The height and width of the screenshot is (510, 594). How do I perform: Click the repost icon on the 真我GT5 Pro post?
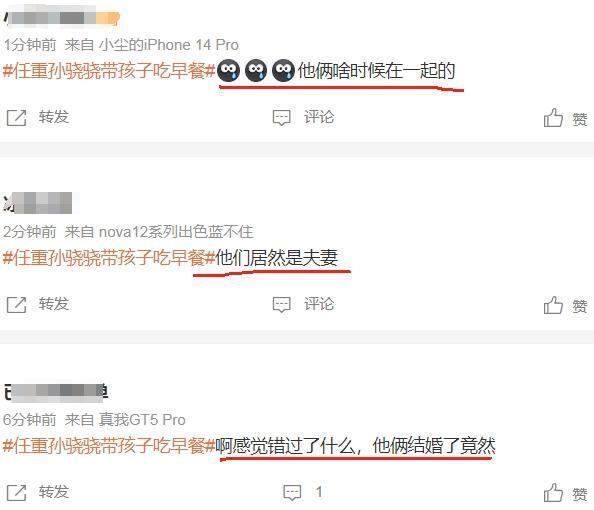(x=17, y=493)
